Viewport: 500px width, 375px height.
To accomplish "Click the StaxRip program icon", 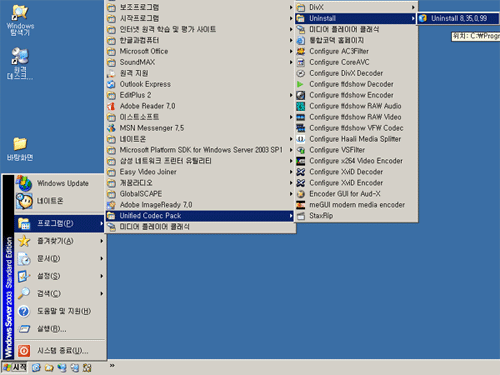I will 301,216.
